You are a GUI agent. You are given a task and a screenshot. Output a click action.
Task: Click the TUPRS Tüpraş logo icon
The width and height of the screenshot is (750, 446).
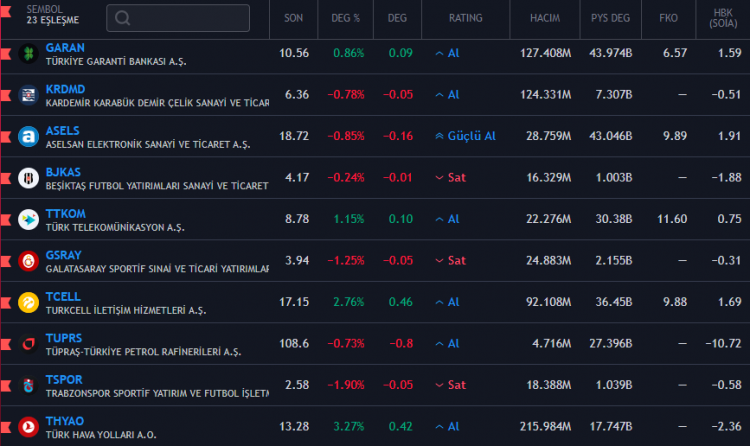pos(28,344)
